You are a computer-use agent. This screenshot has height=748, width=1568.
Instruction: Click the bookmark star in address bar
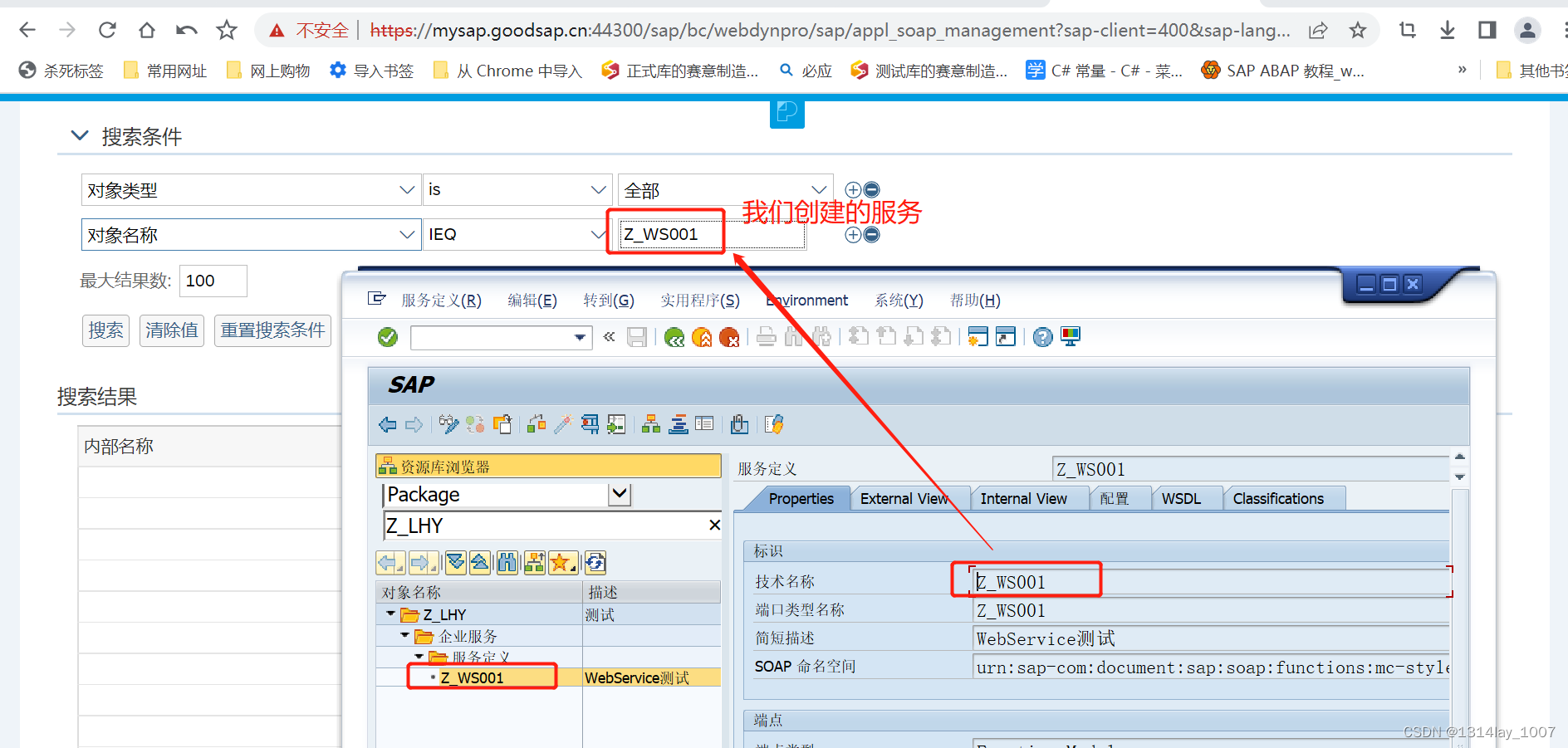coord(1358,31)
